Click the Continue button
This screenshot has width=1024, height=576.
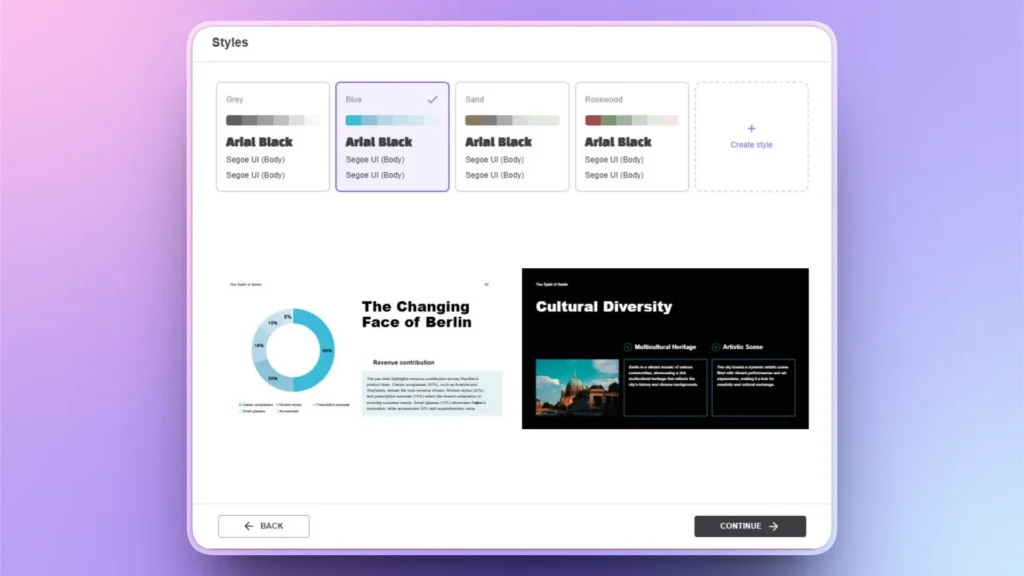click(750, 525)
